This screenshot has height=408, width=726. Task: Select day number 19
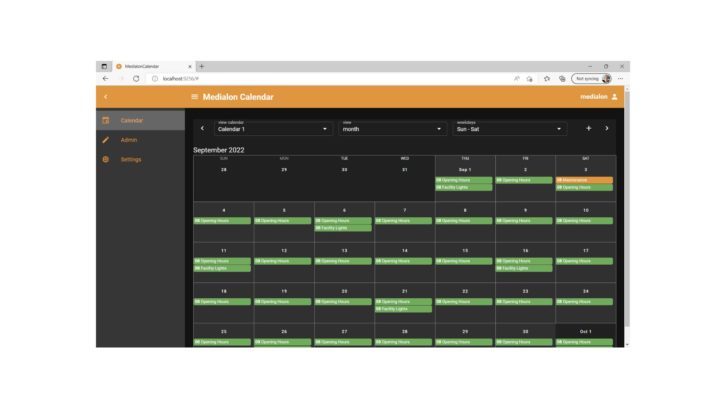[284, 291]
